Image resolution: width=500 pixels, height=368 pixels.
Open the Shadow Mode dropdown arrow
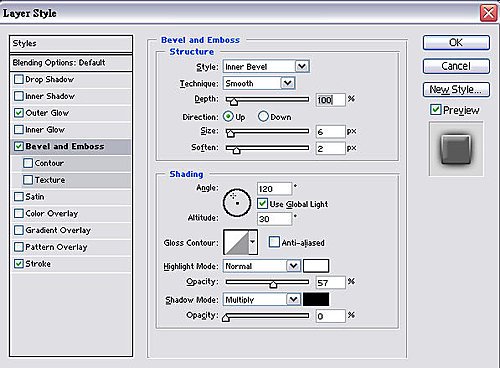click(293, 299)
